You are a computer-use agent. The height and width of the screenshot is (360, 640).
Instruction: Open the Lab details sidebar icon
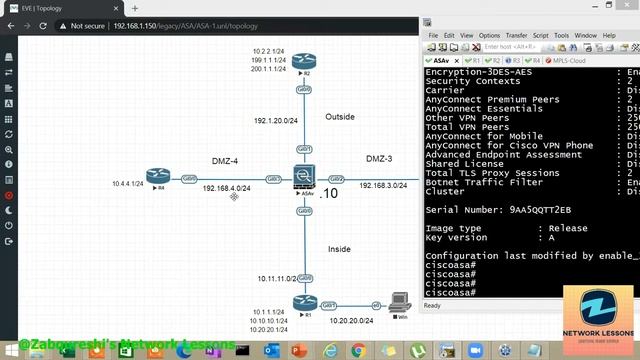point(9,180)
